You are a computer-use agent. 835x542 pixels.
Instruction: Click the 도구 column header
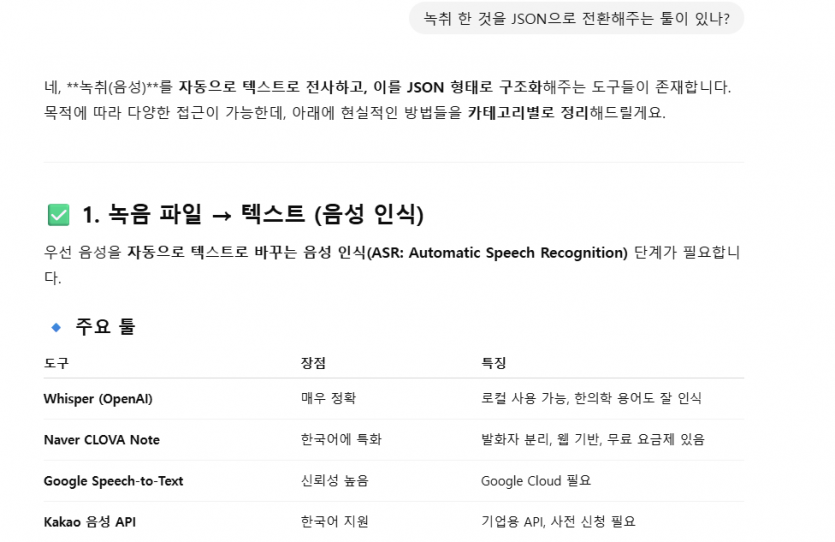56,363
